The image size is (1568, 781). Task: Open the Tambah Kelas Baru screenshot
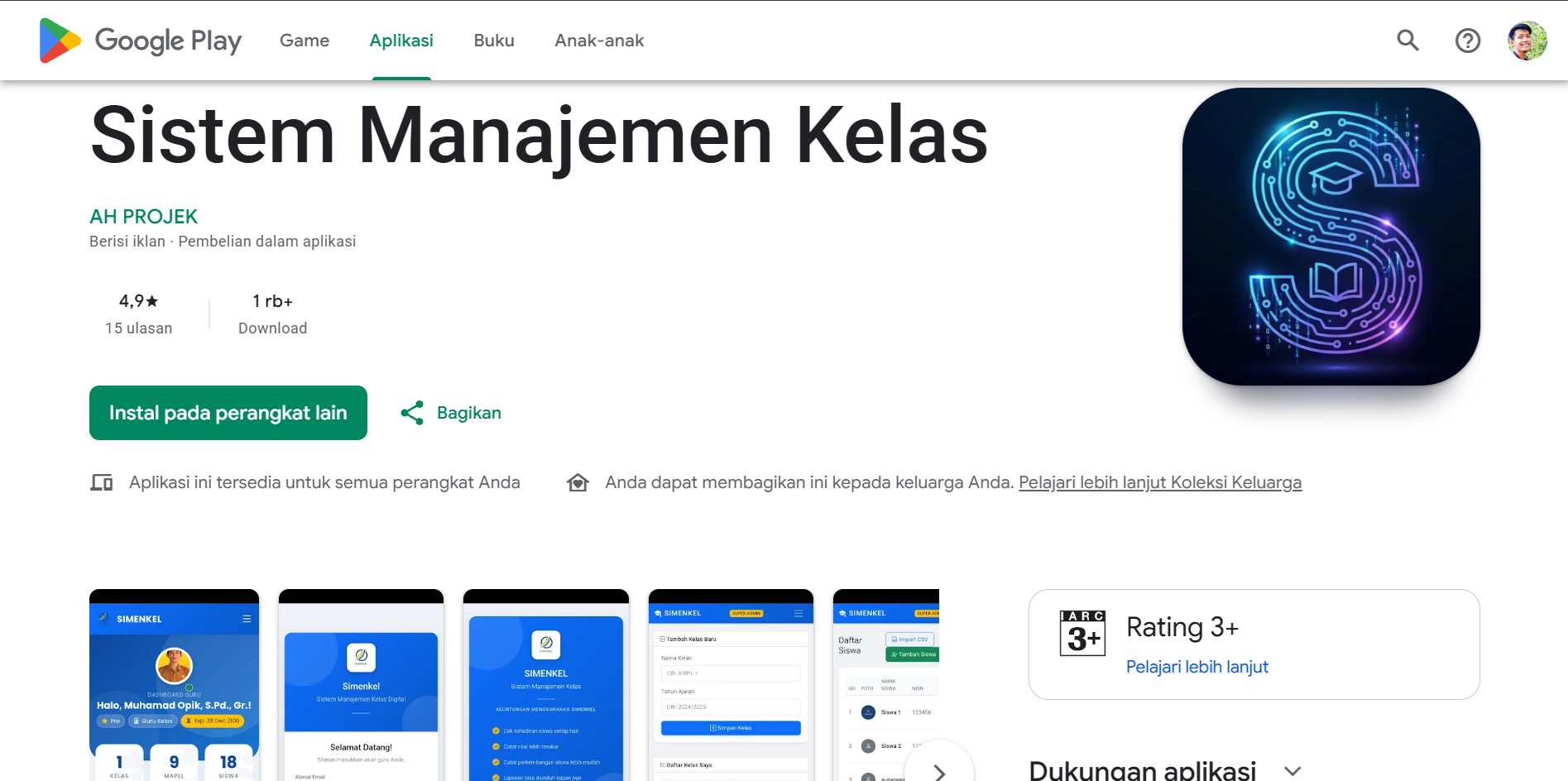[731, 685]
